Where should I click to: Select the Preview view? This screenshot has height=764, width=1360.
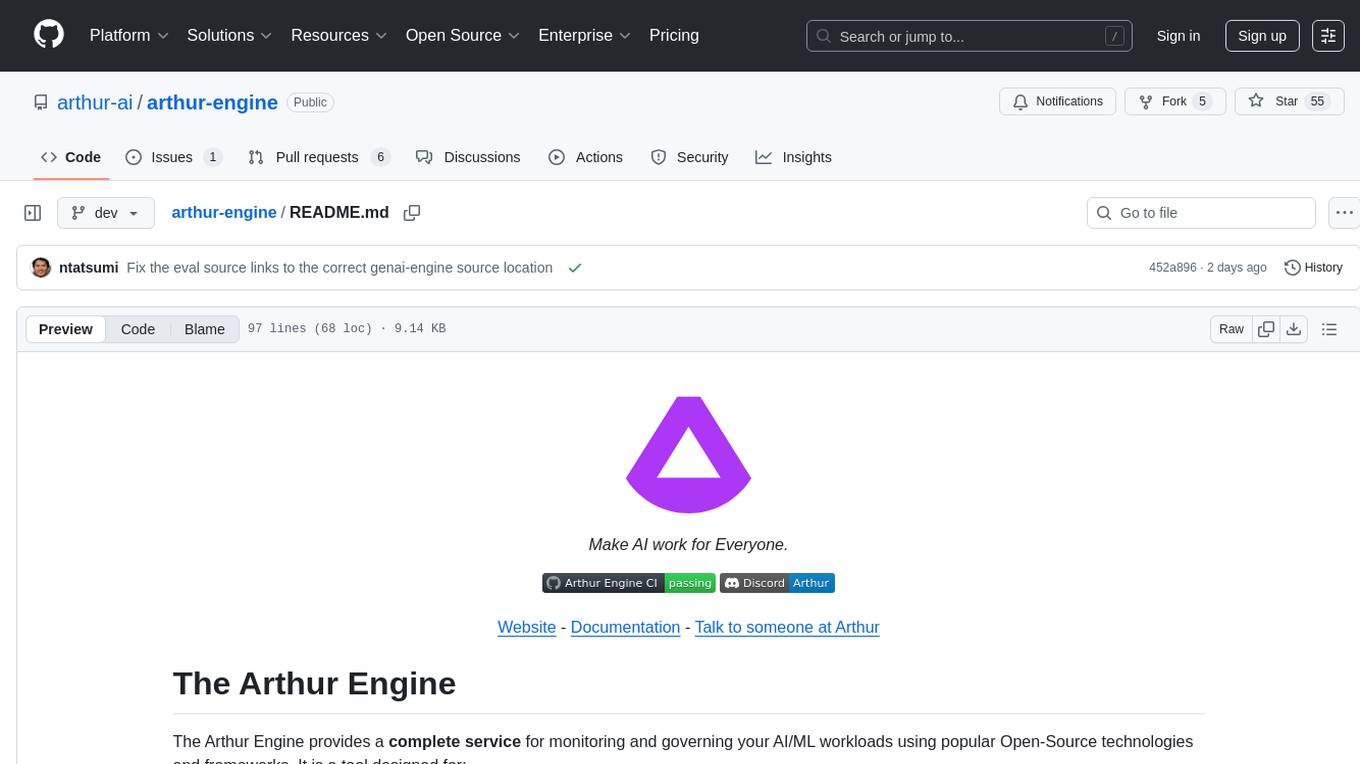click(66, 329)
